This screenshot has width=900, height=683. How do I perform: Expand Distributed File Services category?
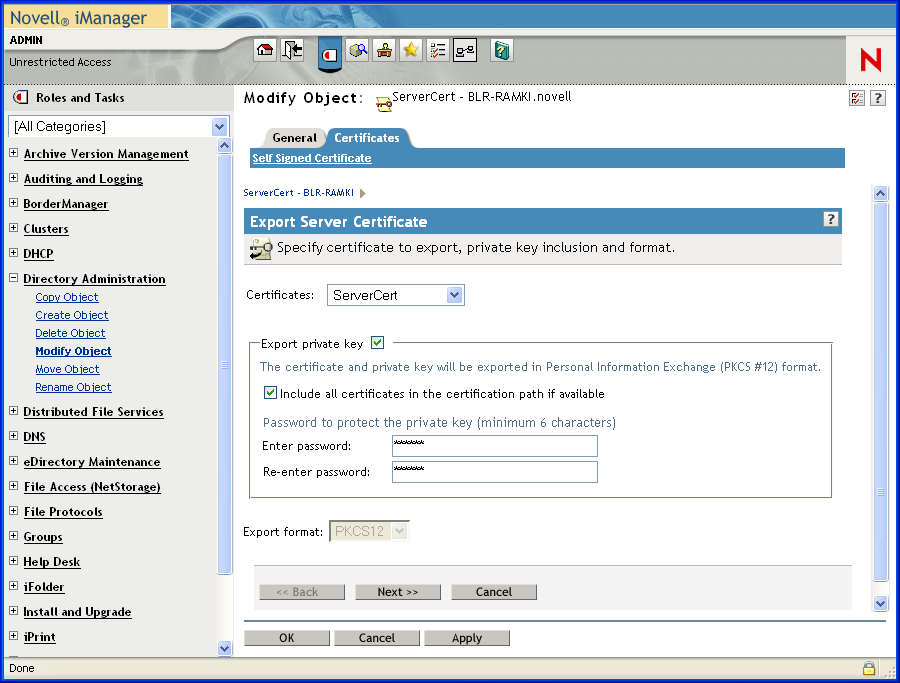pos(14,411)
